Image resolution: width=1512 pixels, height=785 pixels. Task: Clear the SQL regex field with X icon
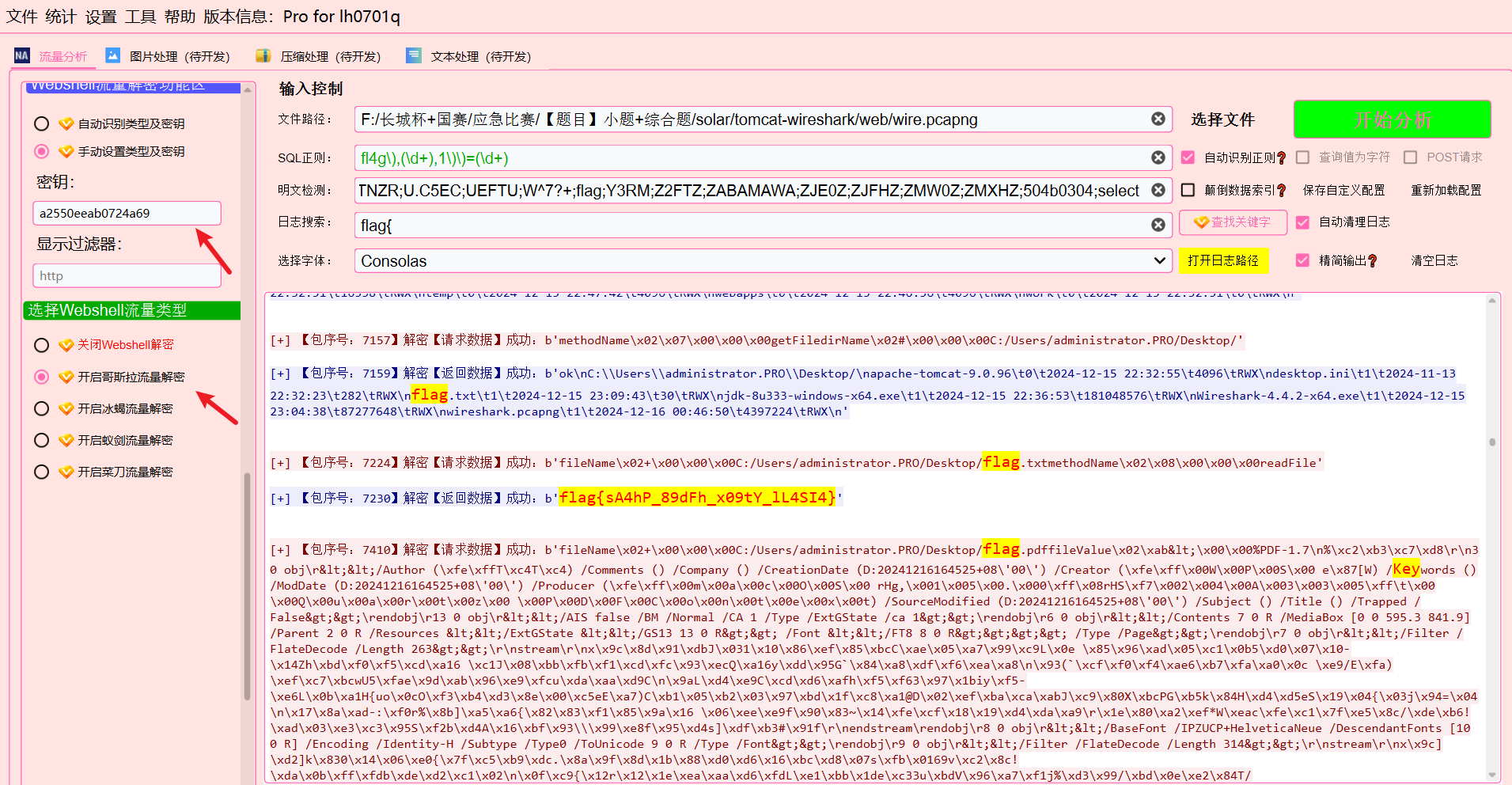pyautogui.click(x=1158, y=157)
